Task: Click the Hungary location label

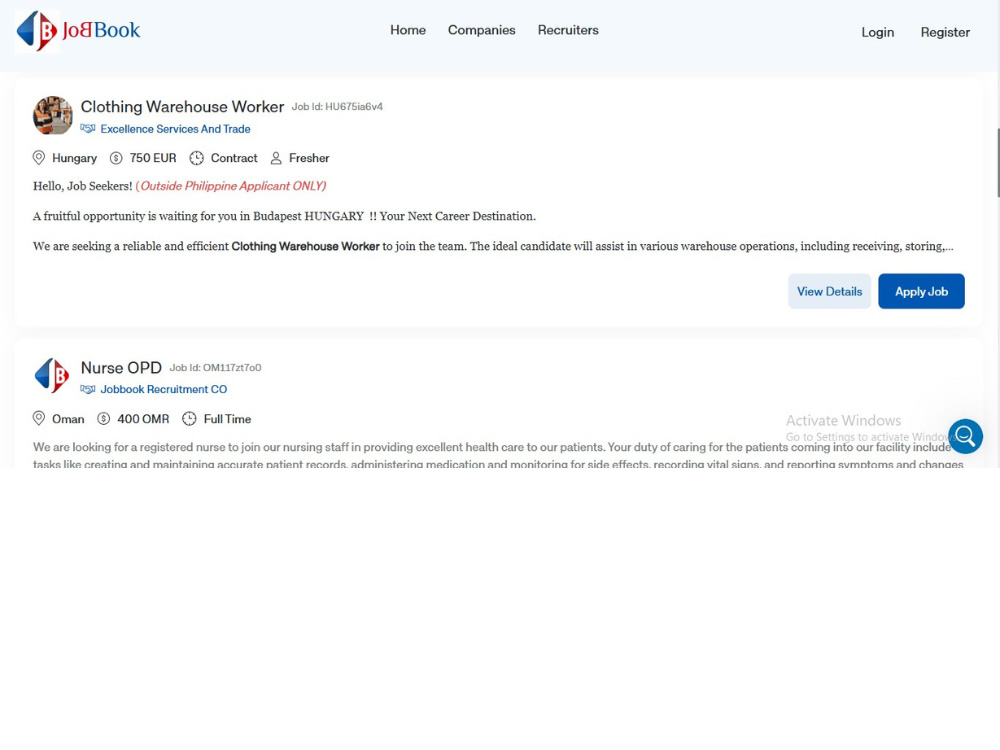Action: (x=75, y=158)
